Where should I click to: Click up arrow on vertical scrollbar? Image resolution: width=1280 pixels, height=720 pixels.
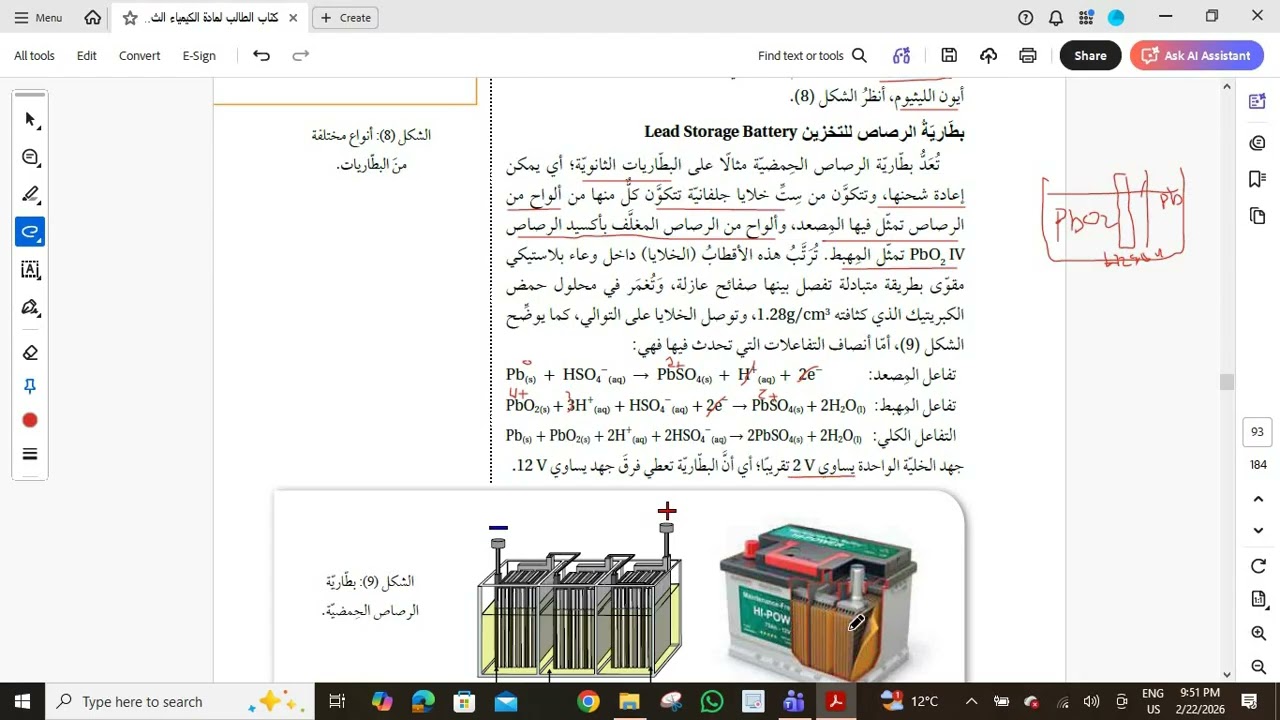click(1227, 87)
